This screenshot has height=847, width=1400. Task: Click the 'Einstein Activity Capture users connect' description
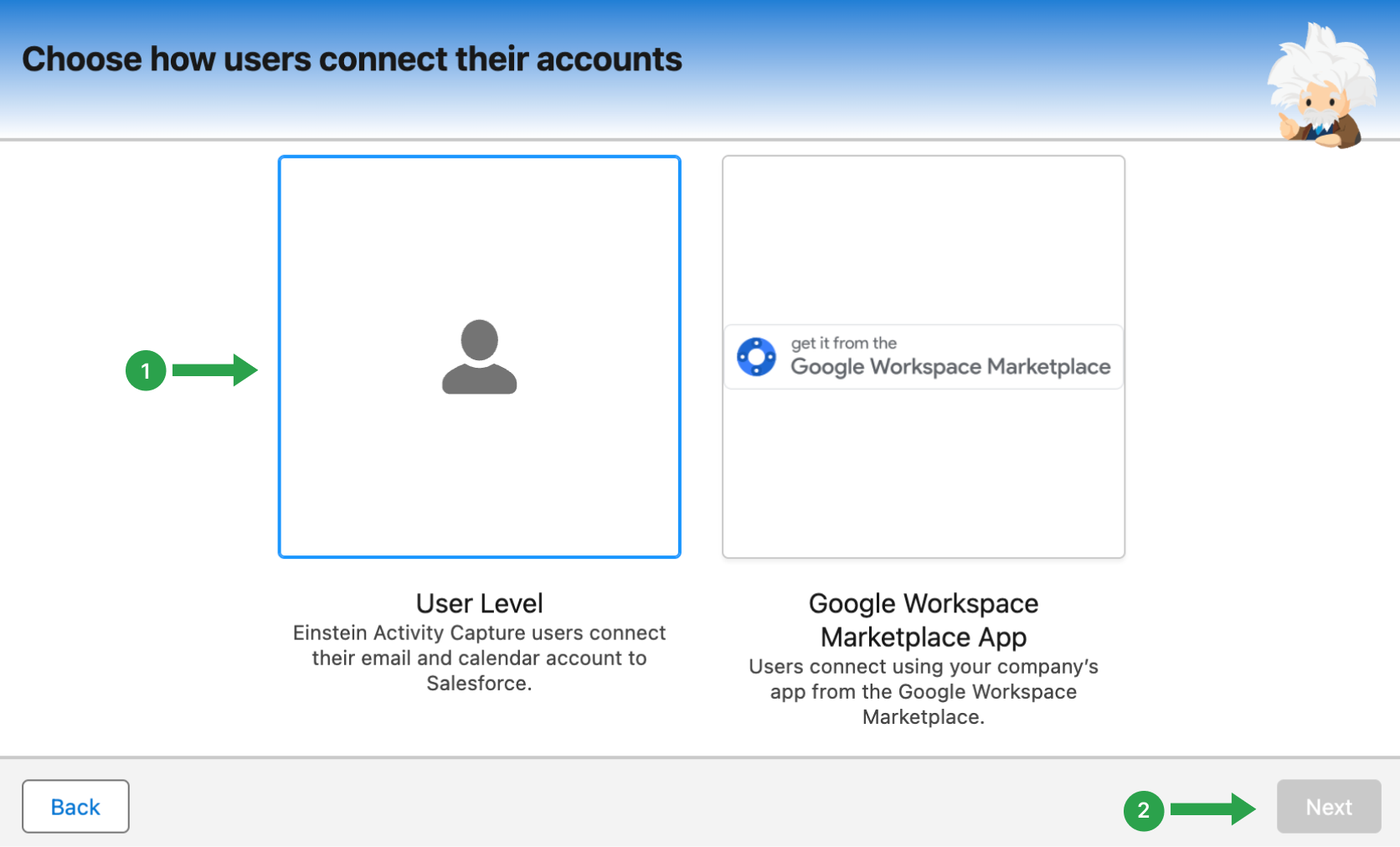(480, 658)
